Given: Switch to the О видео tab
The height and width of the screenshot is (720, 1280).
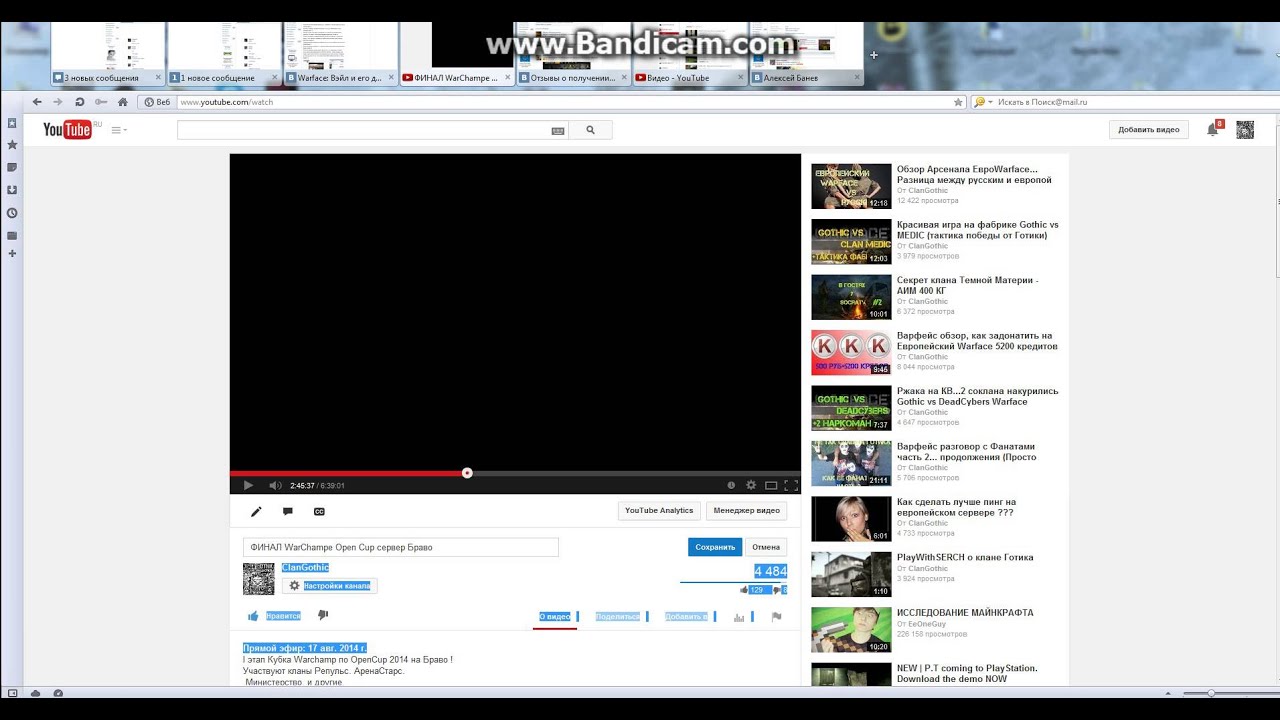Looking at the screenshot, I should point(555,616).
